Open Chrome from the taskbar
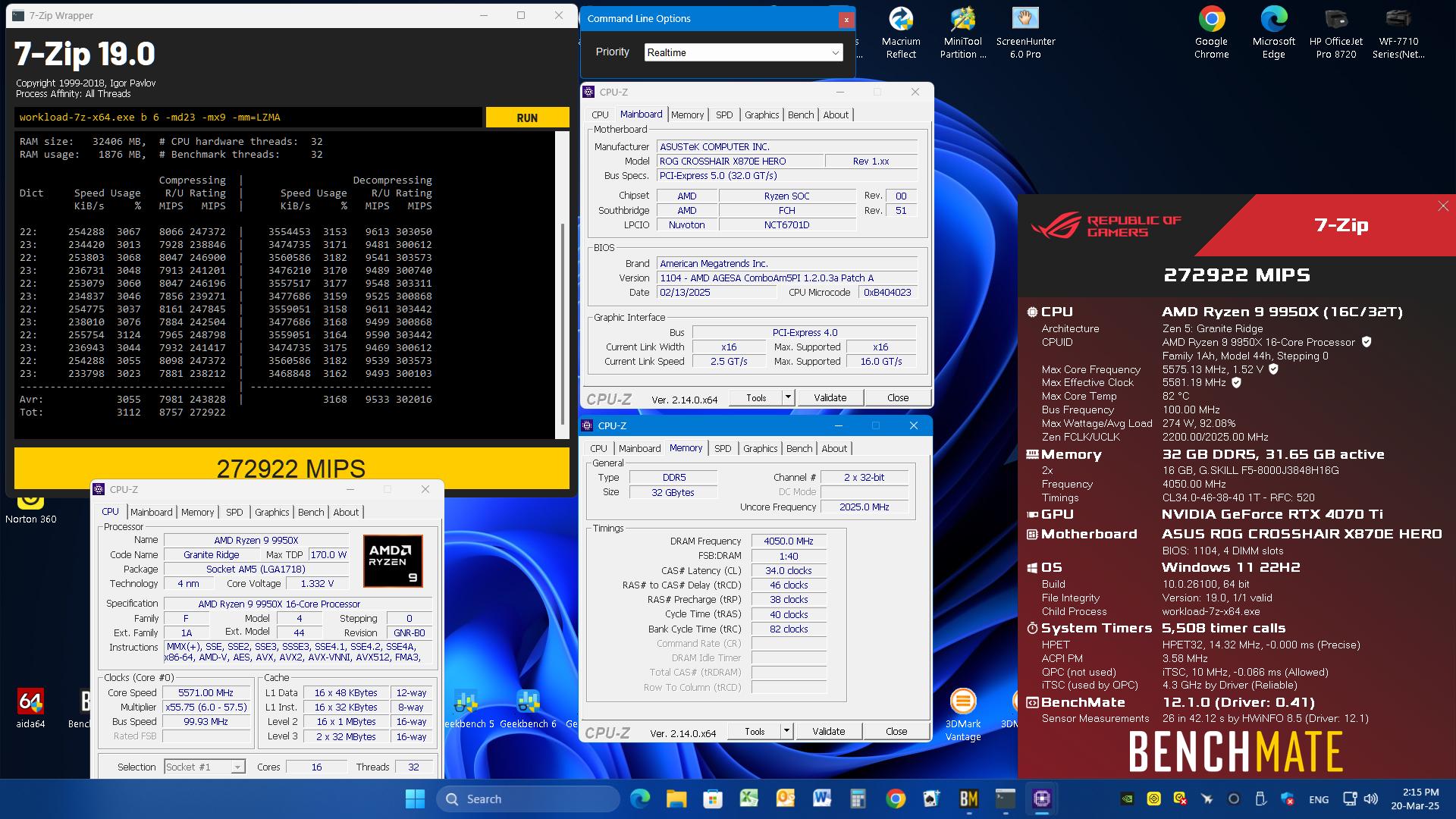 coord(896,799)
